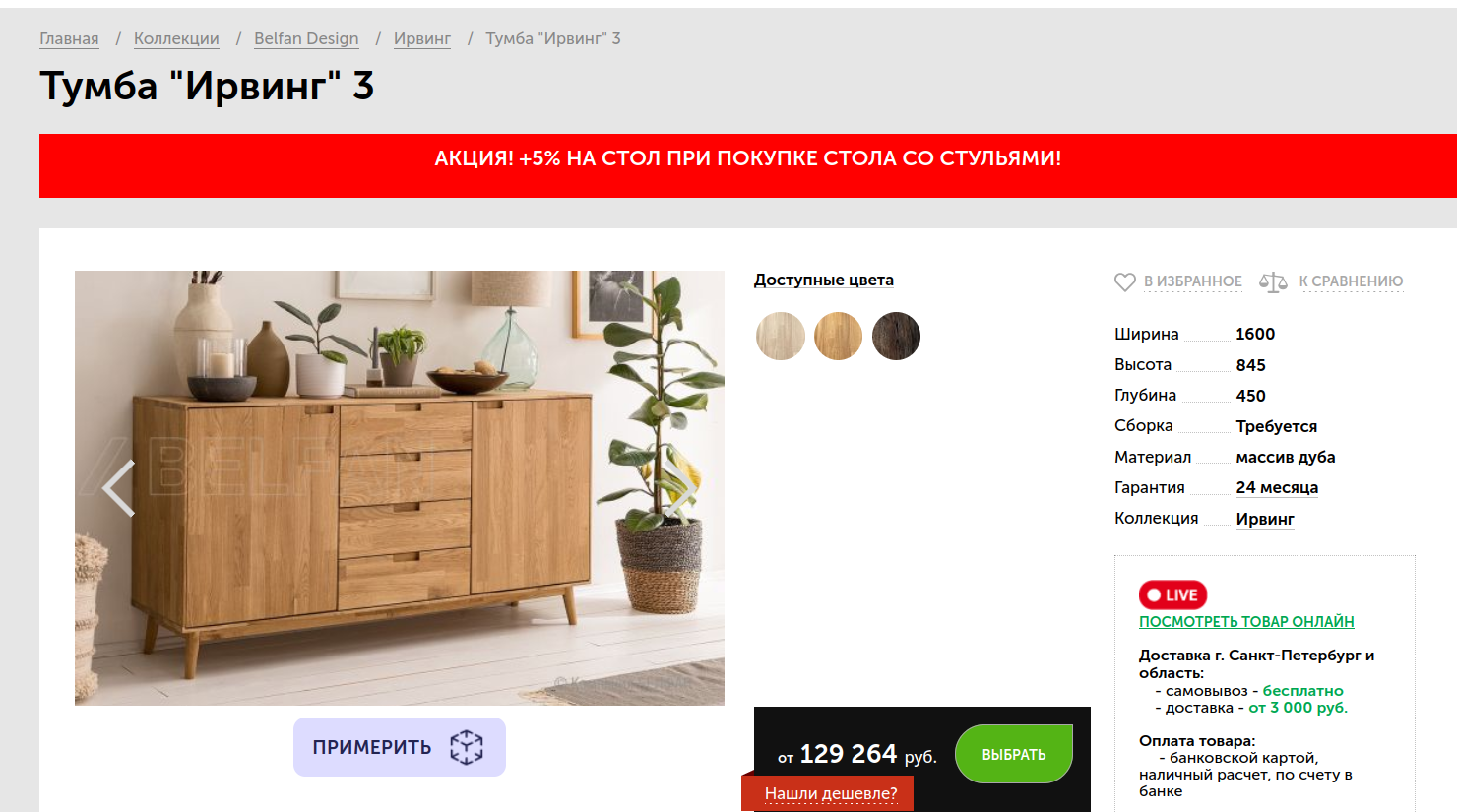Viewport: 1457px width, 812px height.
Task: Click the ПРИМЕРИТЬ button
Action: coord(400,747)
